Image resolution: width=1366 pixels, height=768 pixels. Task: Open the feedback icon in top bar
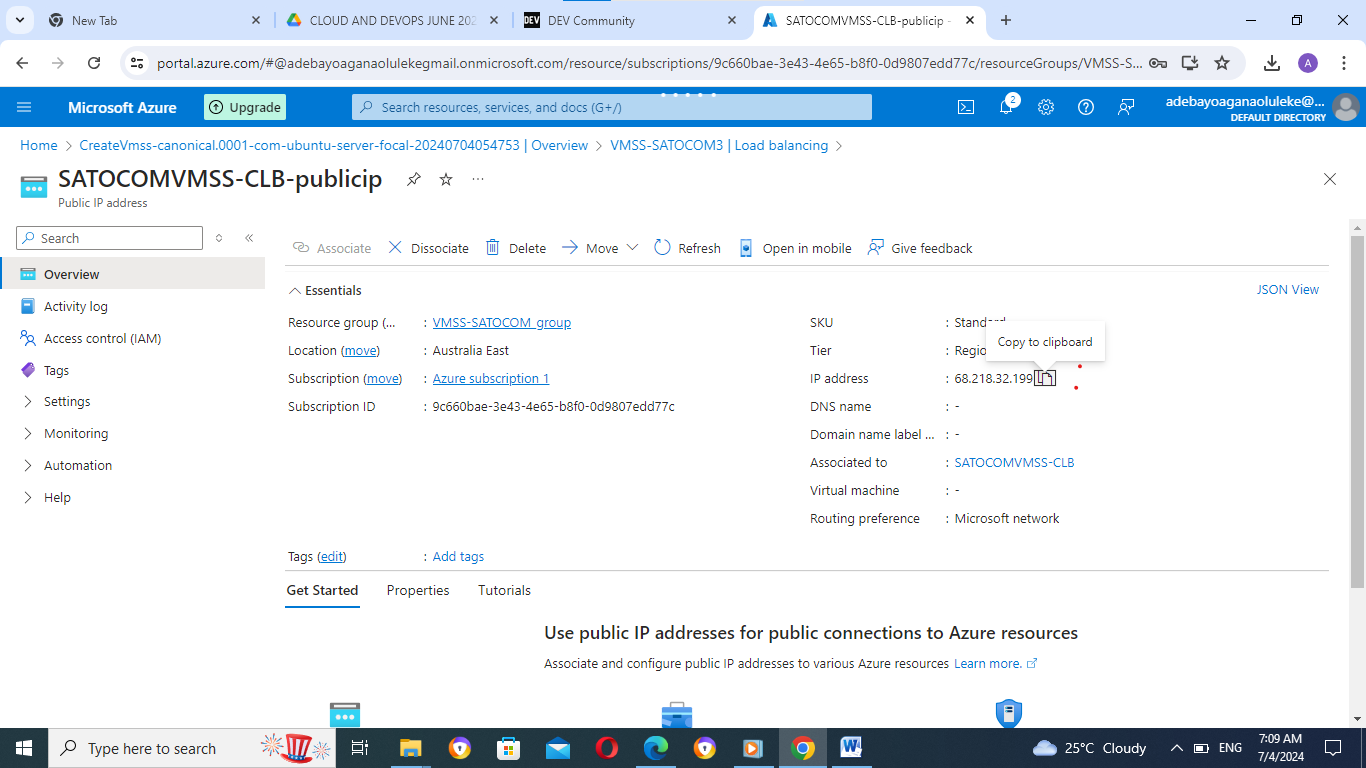[x=1126, y=107]
